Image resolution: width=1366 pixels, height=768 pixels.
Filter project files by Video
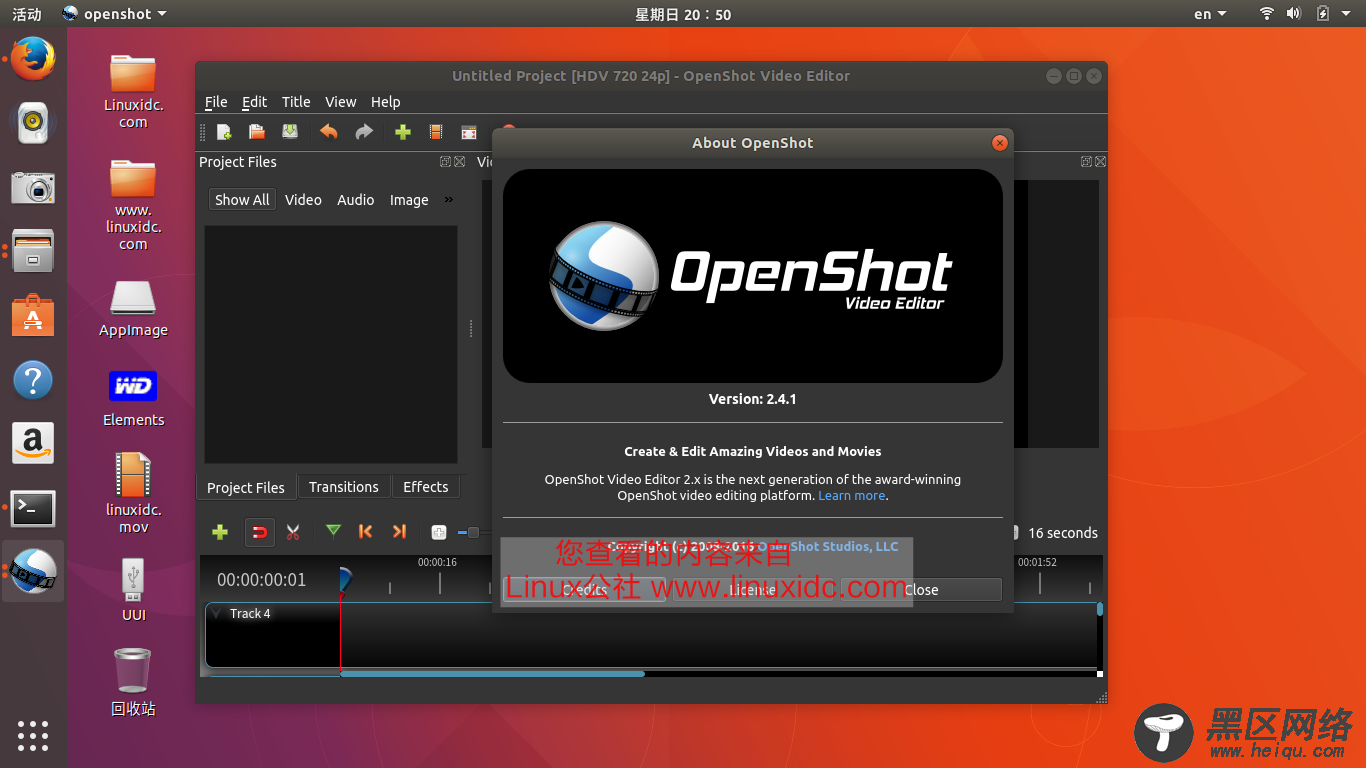(x=303, y=200)
